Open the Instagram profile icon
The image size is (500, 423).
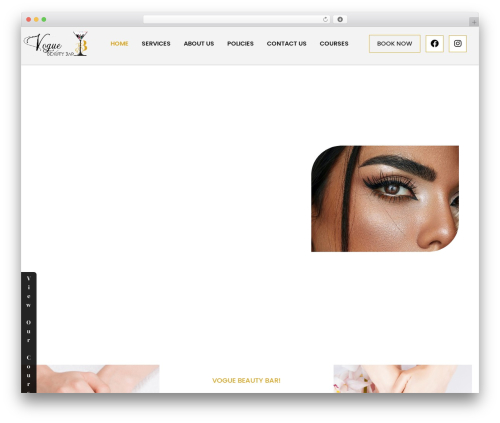[458, 44]
